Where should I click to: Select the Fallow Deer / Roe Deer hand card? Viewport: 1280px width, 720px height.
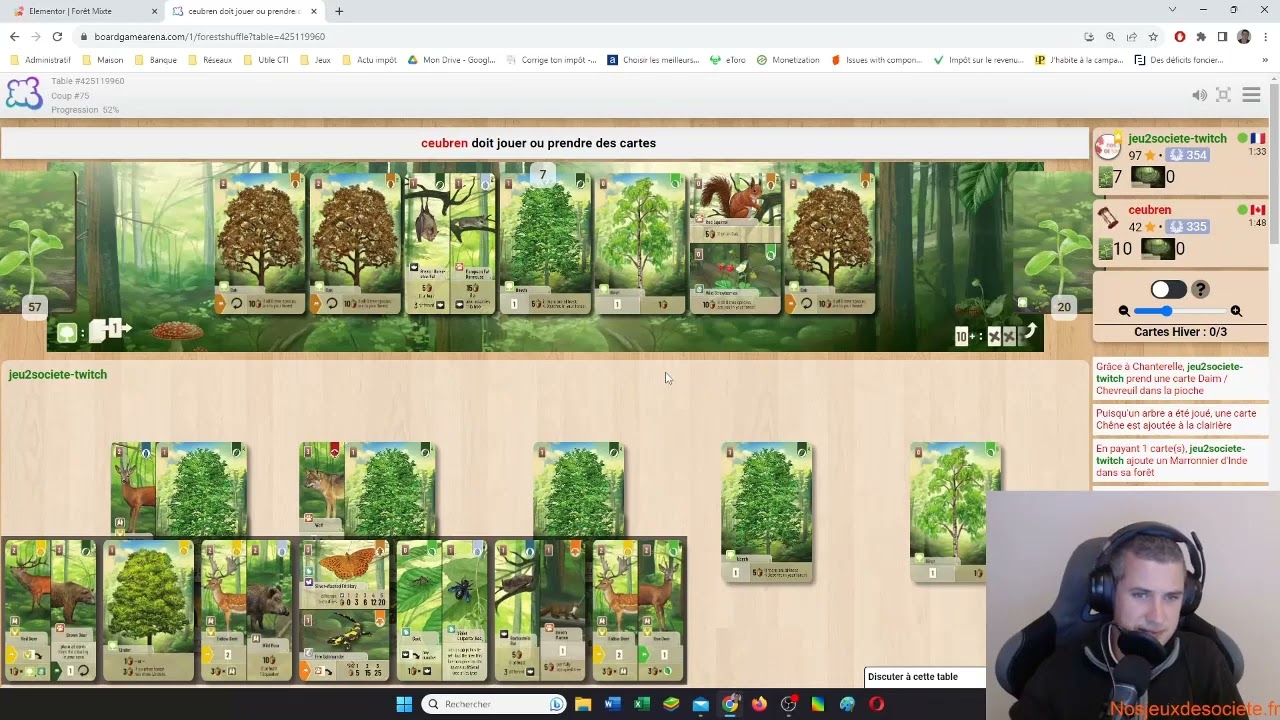point(639,611)
